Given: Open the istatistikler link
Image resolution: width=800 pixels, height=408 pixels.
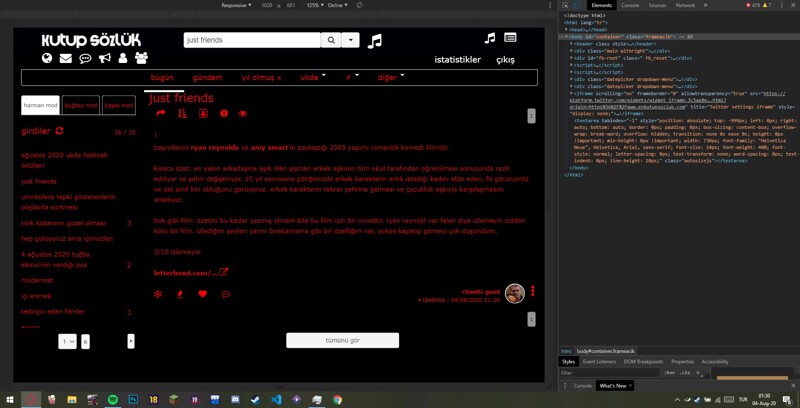Looking at the screenshot, I should tap(458, 60).
